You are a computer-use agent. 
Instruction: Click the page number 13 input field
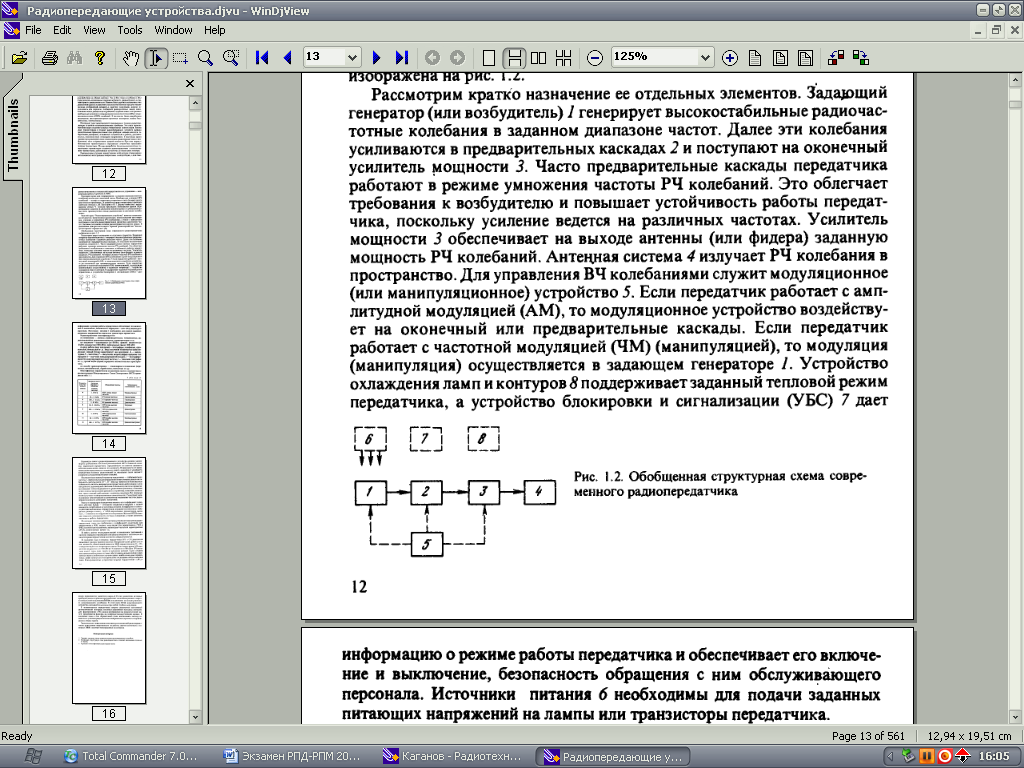pyautogui.click(x=325, y=57)
